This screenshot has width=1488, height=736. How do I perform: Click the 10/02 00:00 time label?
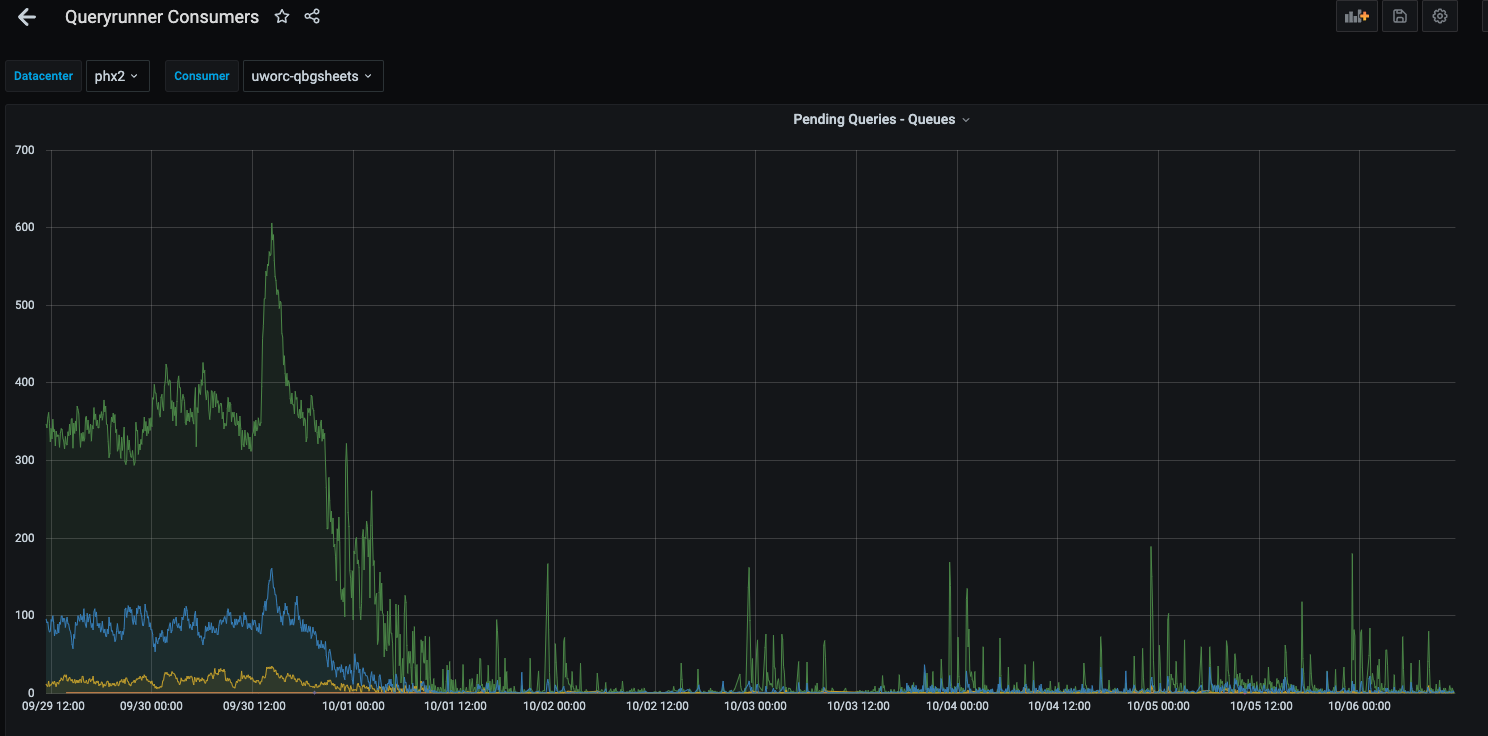pos(554,706)
